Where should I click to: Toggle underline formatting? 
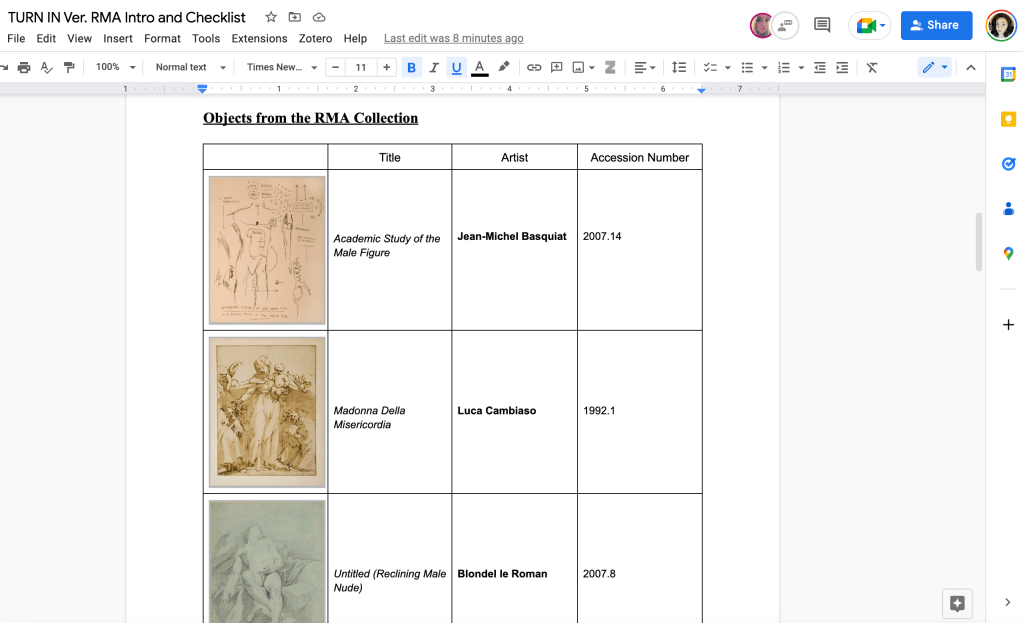coord(457,67)
